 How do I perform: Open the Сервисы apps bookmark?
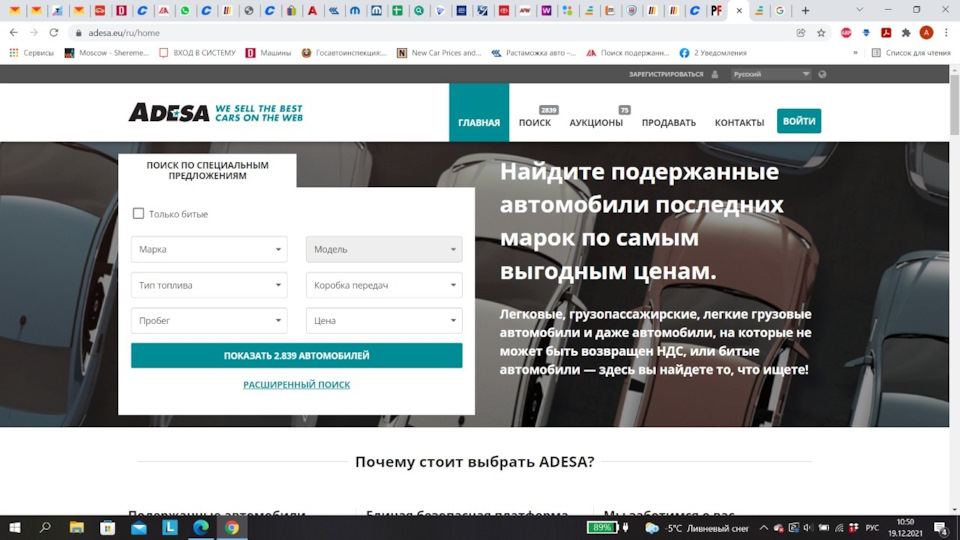(31, 53)
